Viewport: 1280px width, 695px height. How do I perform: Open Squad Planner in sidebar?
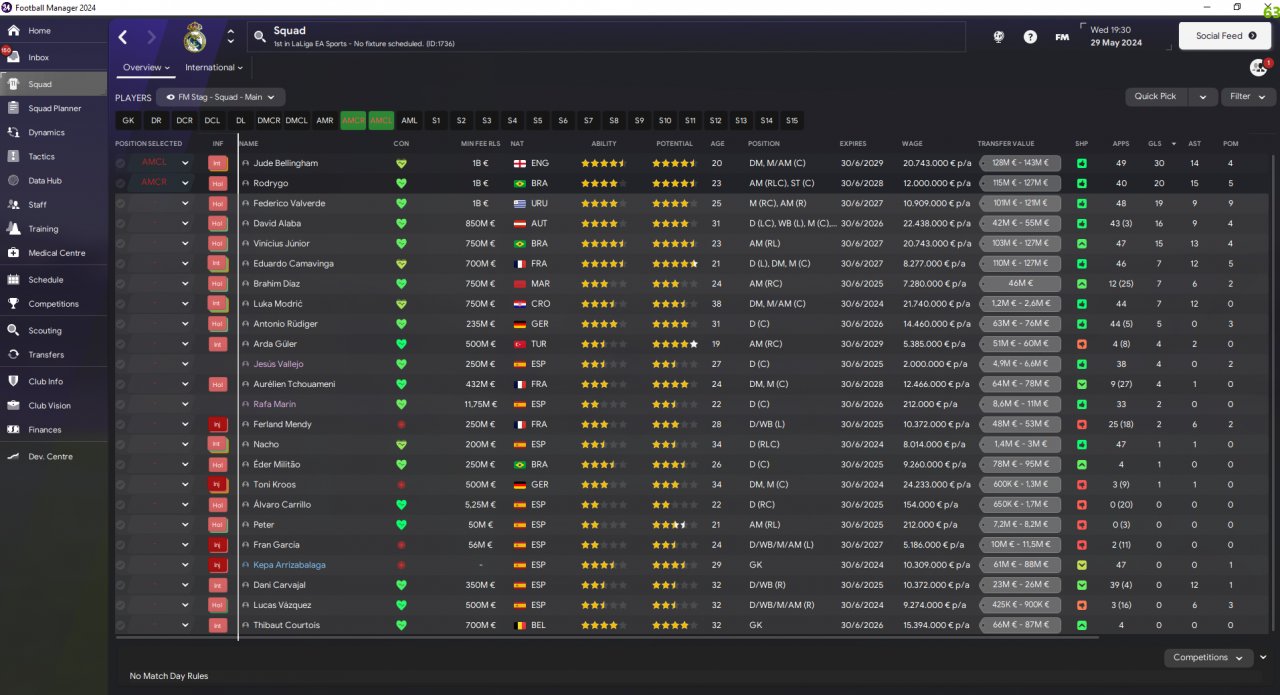pos(54,108)
